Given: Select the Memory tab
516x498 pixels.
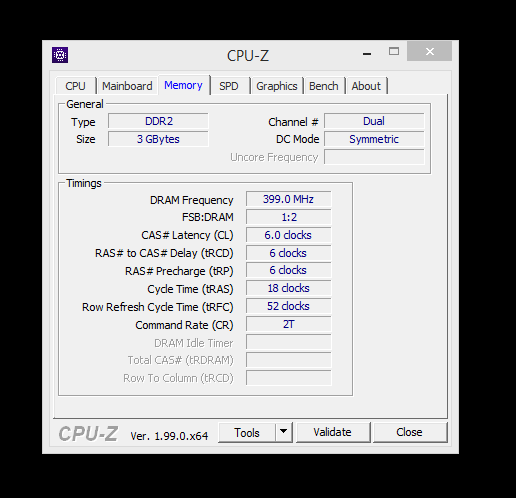Looking at the screenshot, I should (x=183, y=85).
